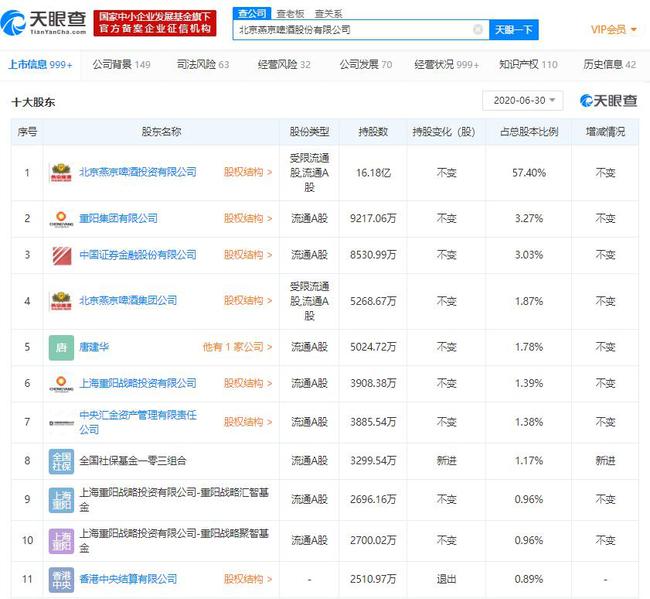Click 重阳集团有限公司 logo icon
650x599 pixels.
pyautogui.click(x=61, y=218)
